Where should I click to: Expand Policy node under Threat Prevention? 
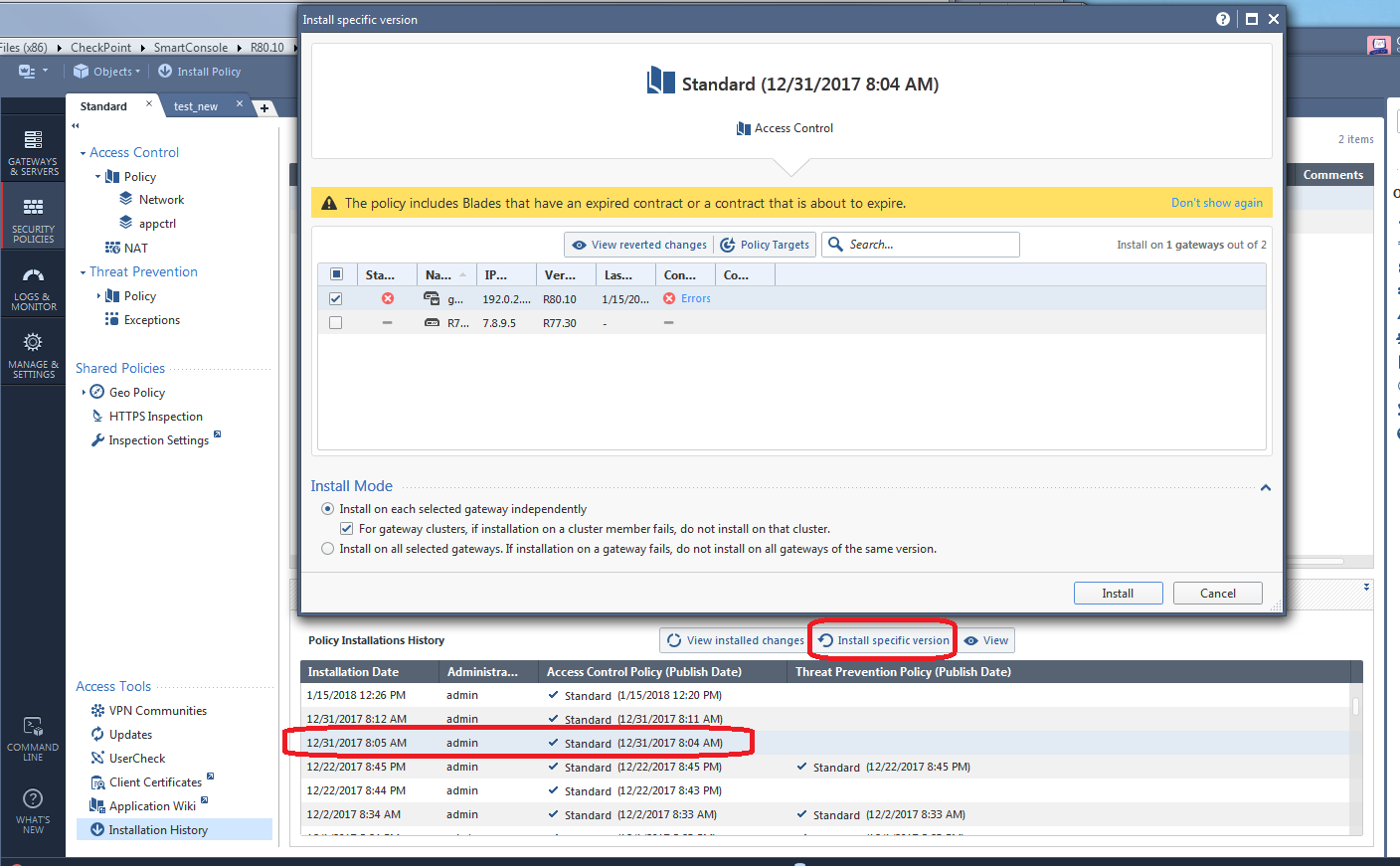[98, 296]
